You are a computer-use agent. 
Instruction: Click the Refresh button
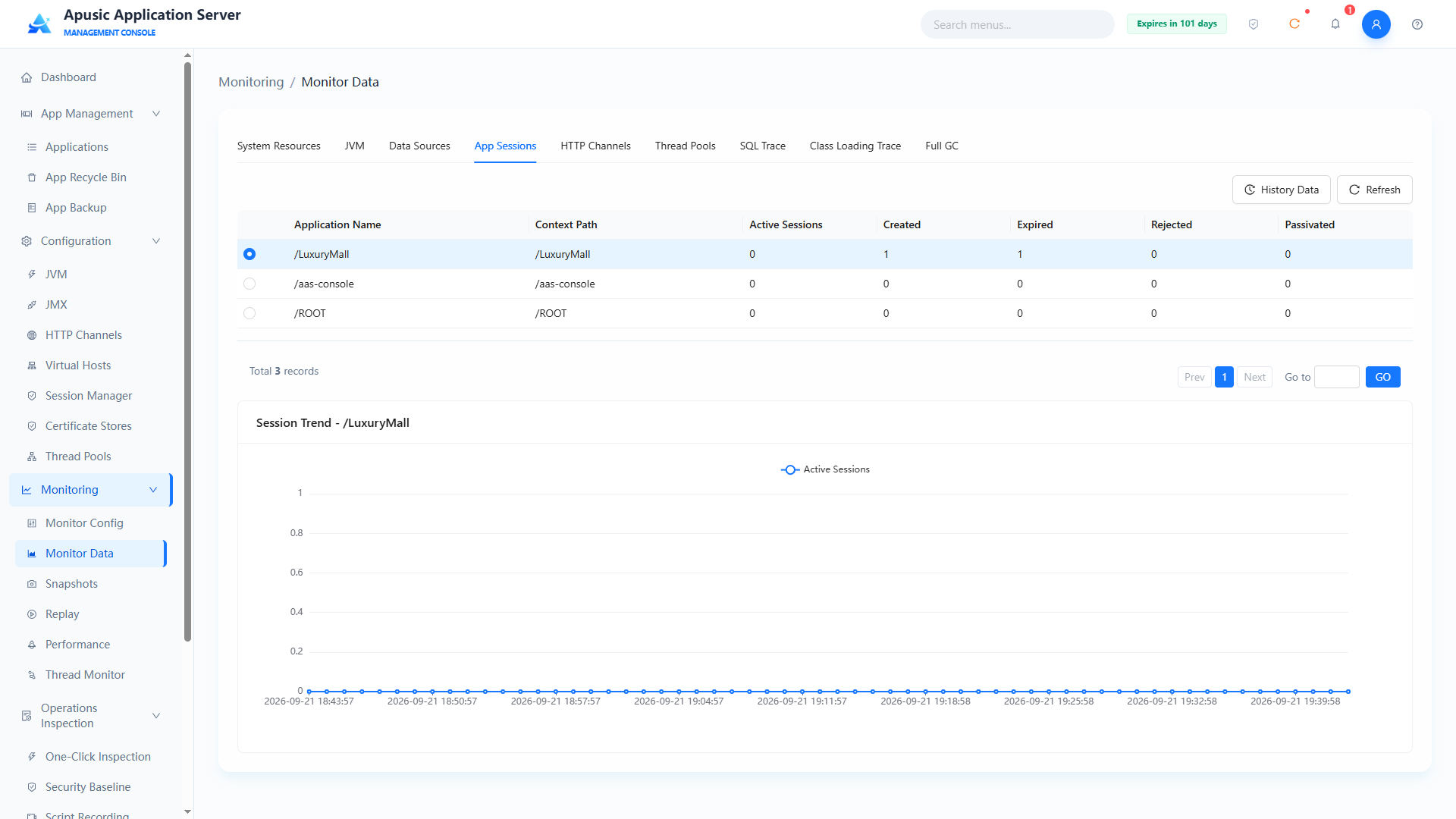[x=1374, y=190]
